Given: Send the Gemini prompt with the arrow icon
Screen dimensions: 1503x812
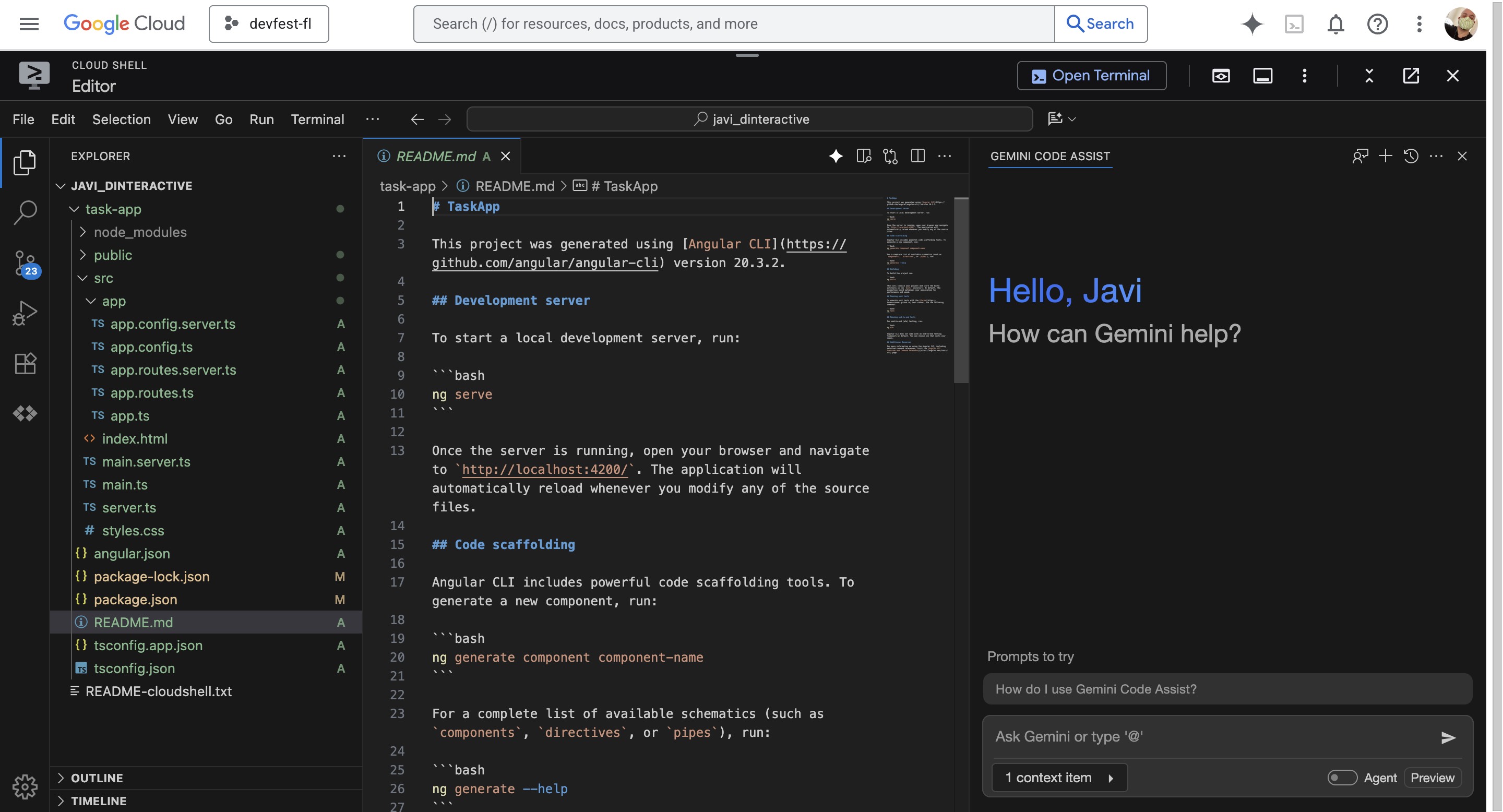Looking at the screenshot, I should tap(1448, 737).
